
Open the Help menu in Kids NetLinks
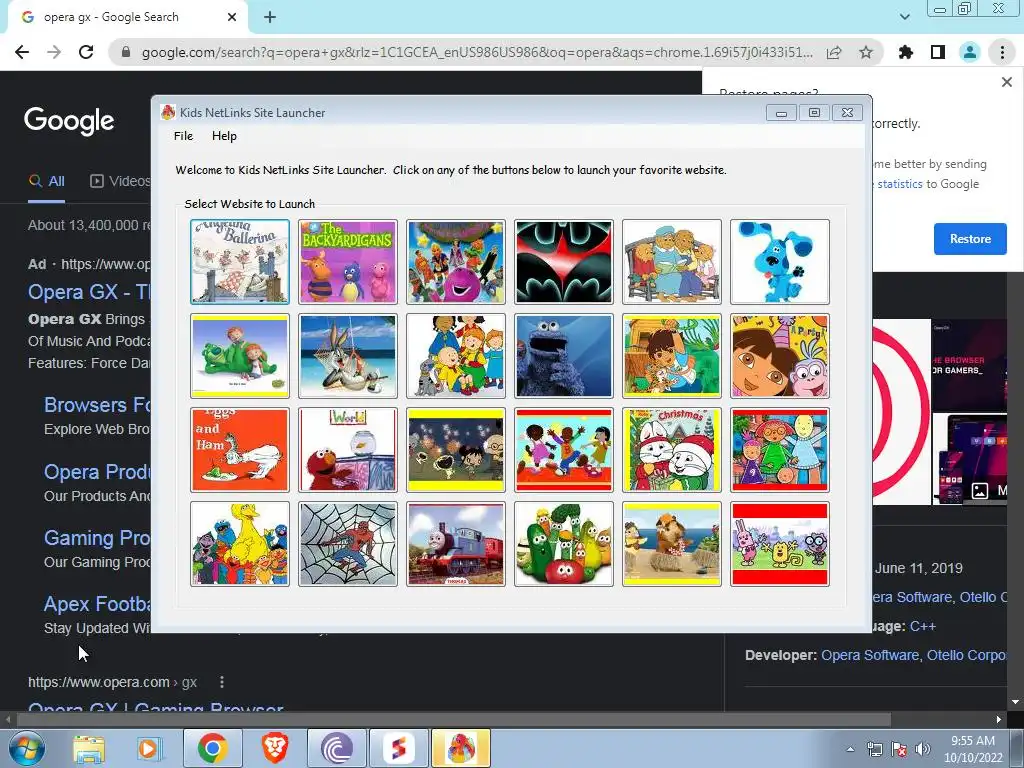224,136
